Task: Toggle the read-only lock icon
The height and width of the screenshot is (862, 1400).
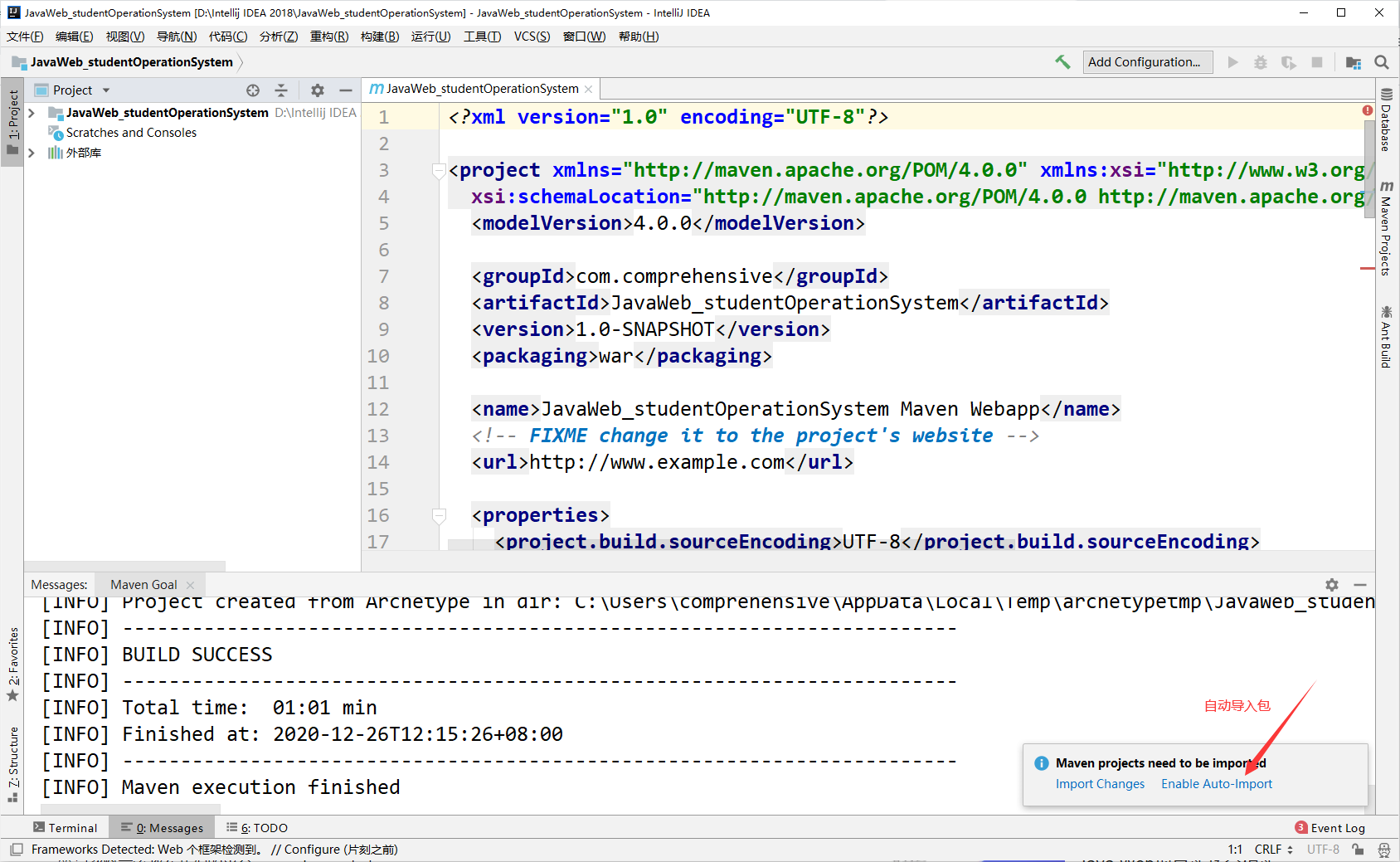Action: (x=1358, y=850)
